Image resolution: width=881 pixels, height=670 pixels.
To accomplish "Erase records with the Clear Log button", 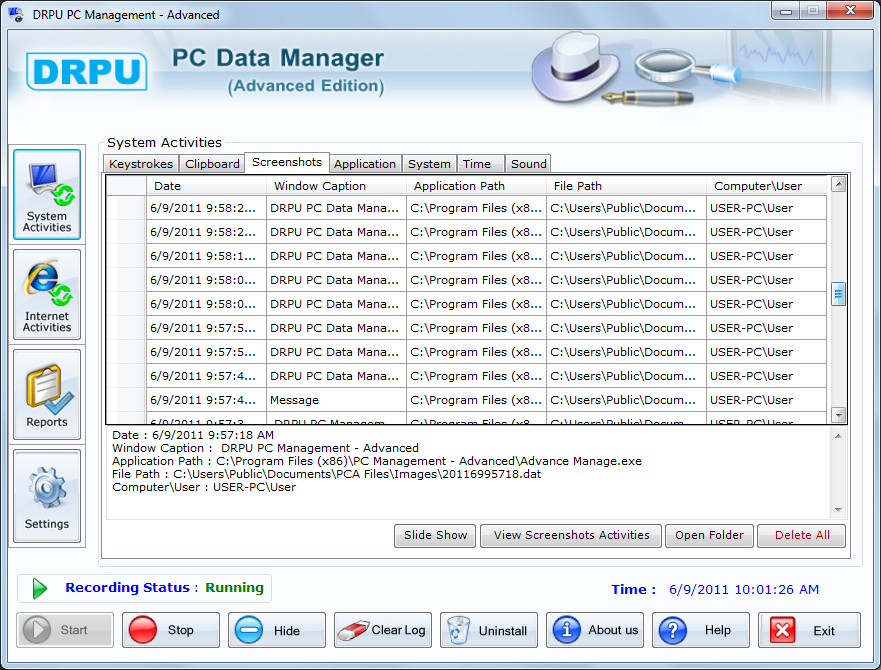I will [383, 630].
